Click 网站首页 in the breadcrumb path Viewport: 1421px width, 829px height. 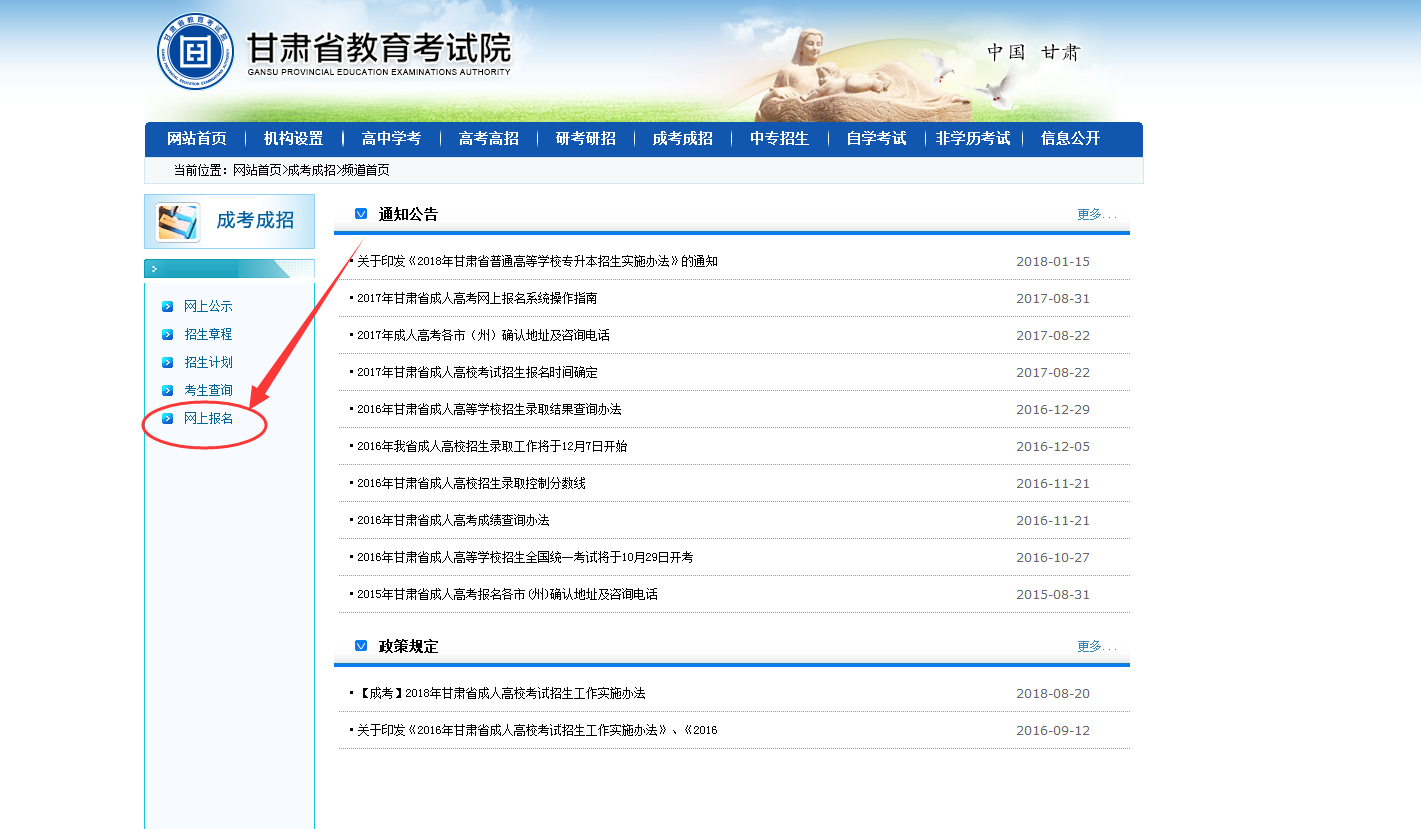(x=257, y=170)
